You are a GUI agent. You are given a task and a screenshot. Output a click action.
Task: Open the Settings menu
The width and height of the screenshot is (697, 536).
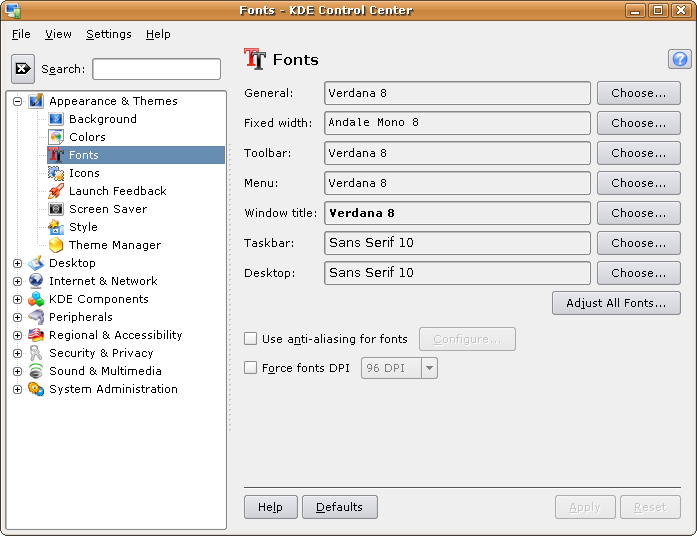pyautogui.click(x=109, y=34)
